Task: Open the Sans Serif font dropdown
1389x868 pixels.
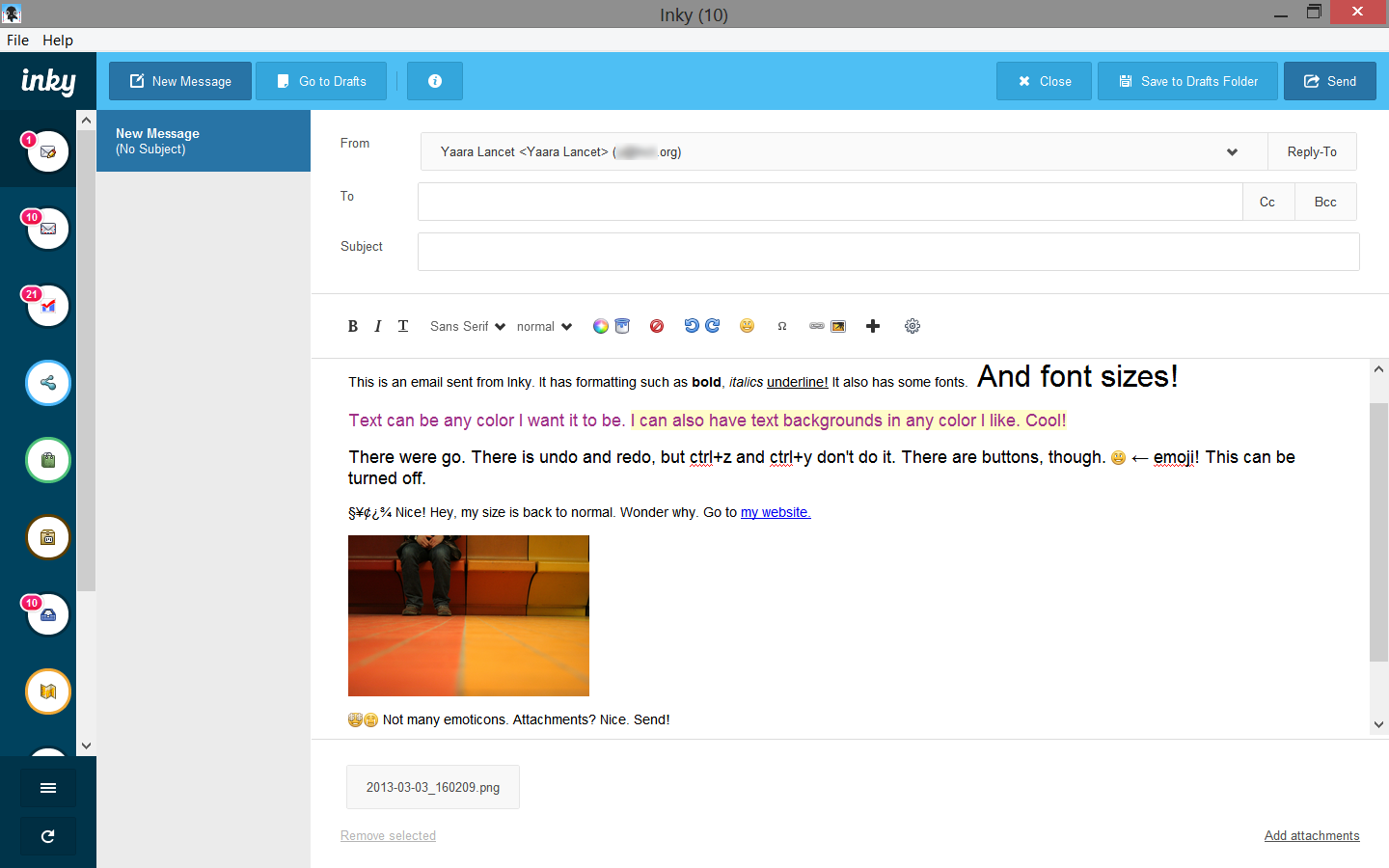Action: [466, 326]
